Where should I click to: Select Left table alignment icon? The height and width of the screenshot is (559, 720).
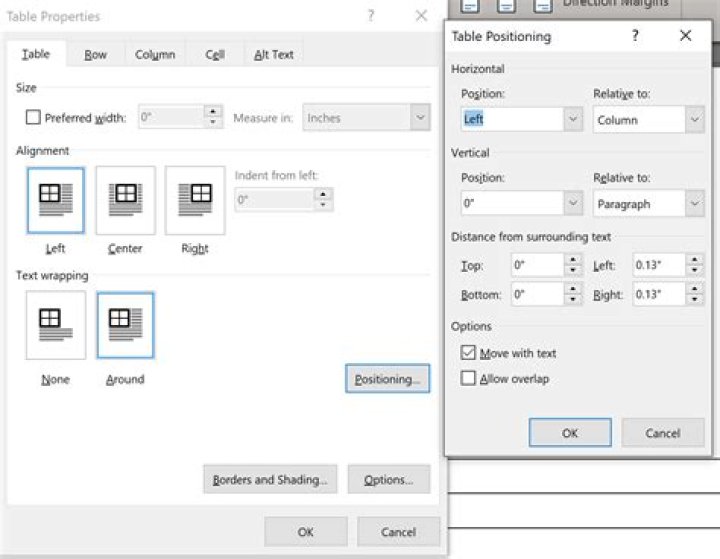(56, 200)
